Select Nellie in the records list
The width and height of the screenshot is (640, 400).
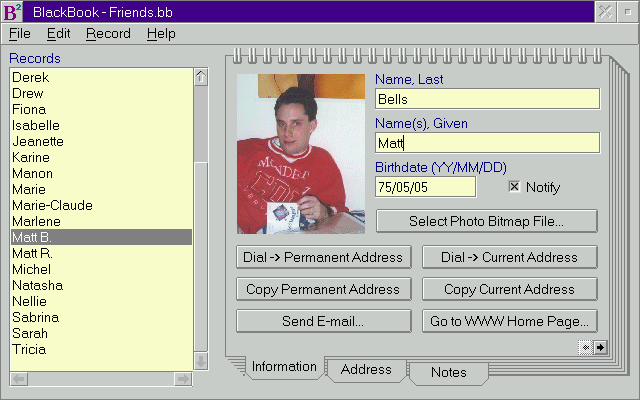[x=101, y=301]
